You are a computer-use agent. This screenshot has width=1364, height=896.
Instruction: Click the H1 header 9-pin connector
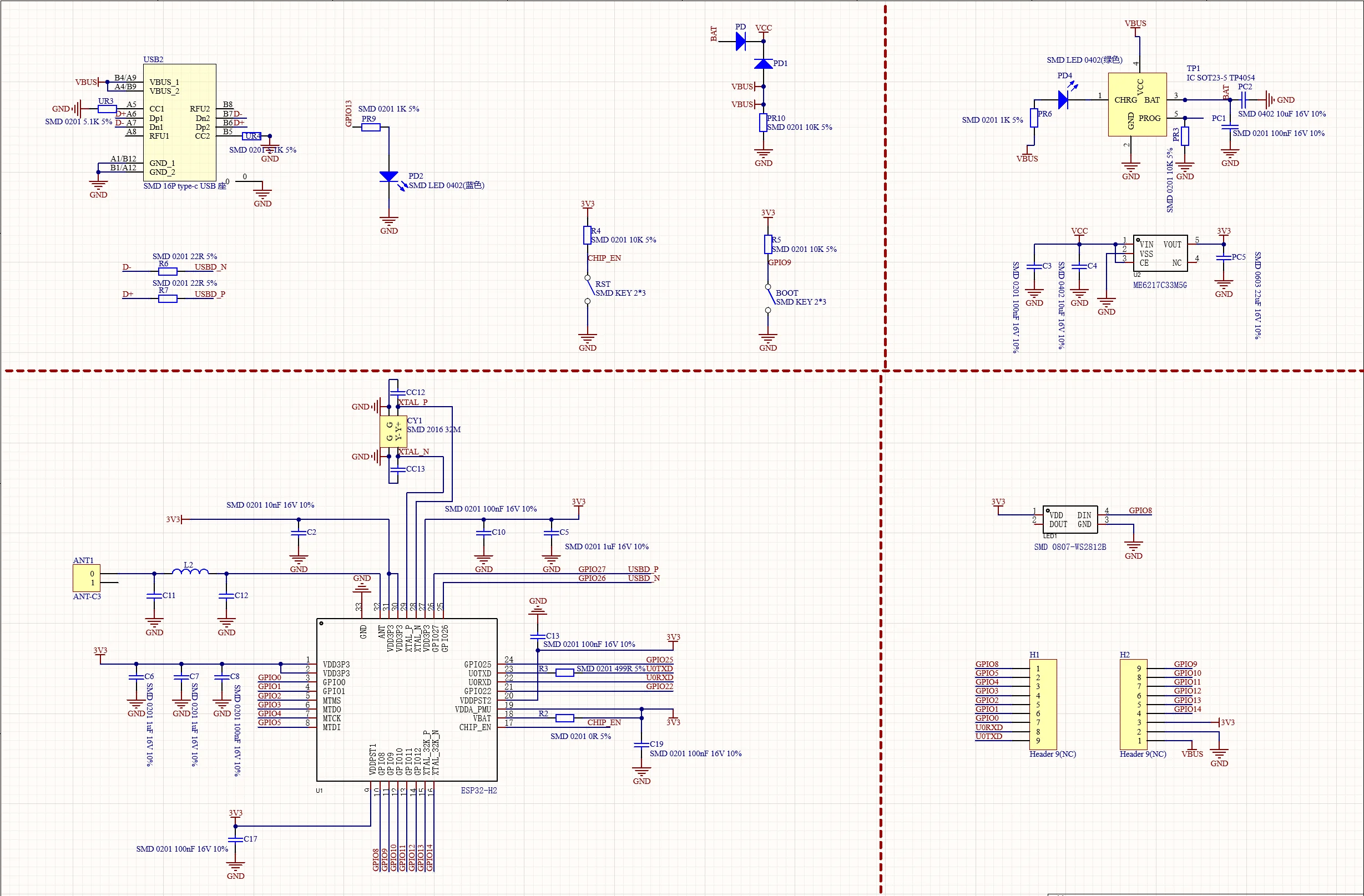click(x=1043, y=704)
